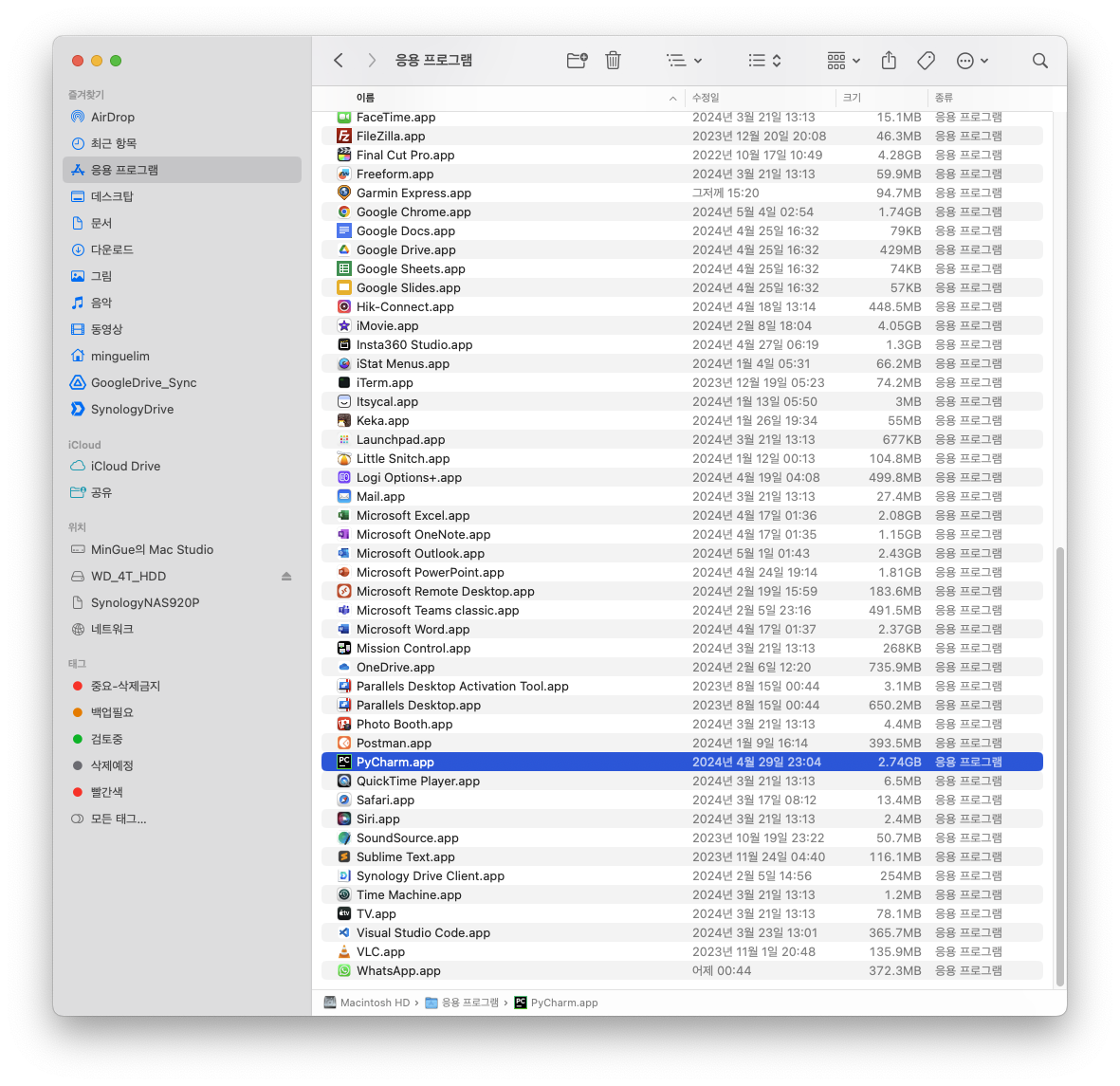
Task: Select the Safari.app icon
Action: [344, 801]
